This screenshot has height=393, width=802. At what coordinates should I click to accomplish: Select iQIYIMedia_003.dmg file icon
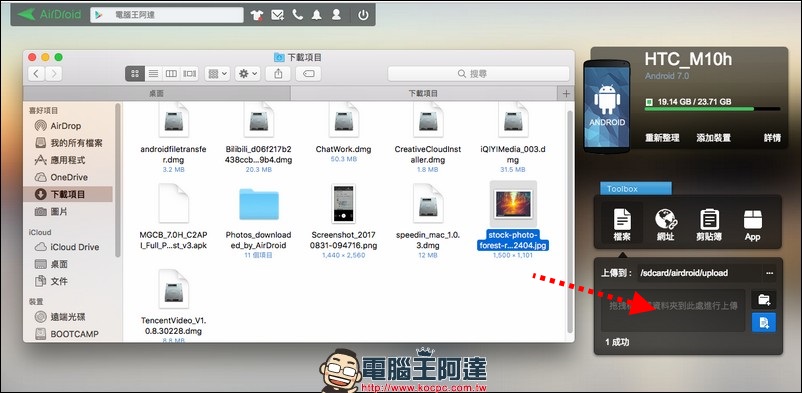[x=513, y=120]
